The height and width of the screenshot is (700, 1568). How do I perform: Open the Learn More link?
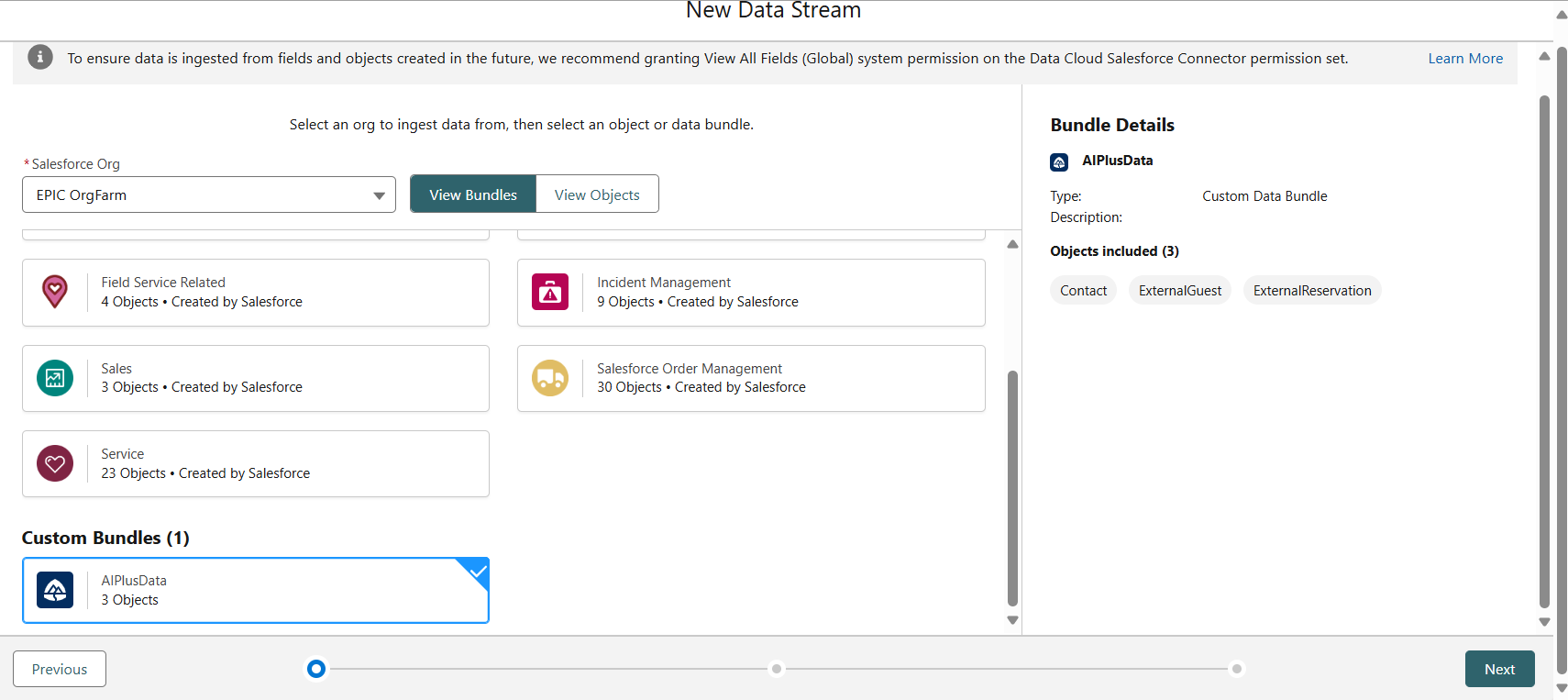pyautogui.click(x=1465, y=59)
